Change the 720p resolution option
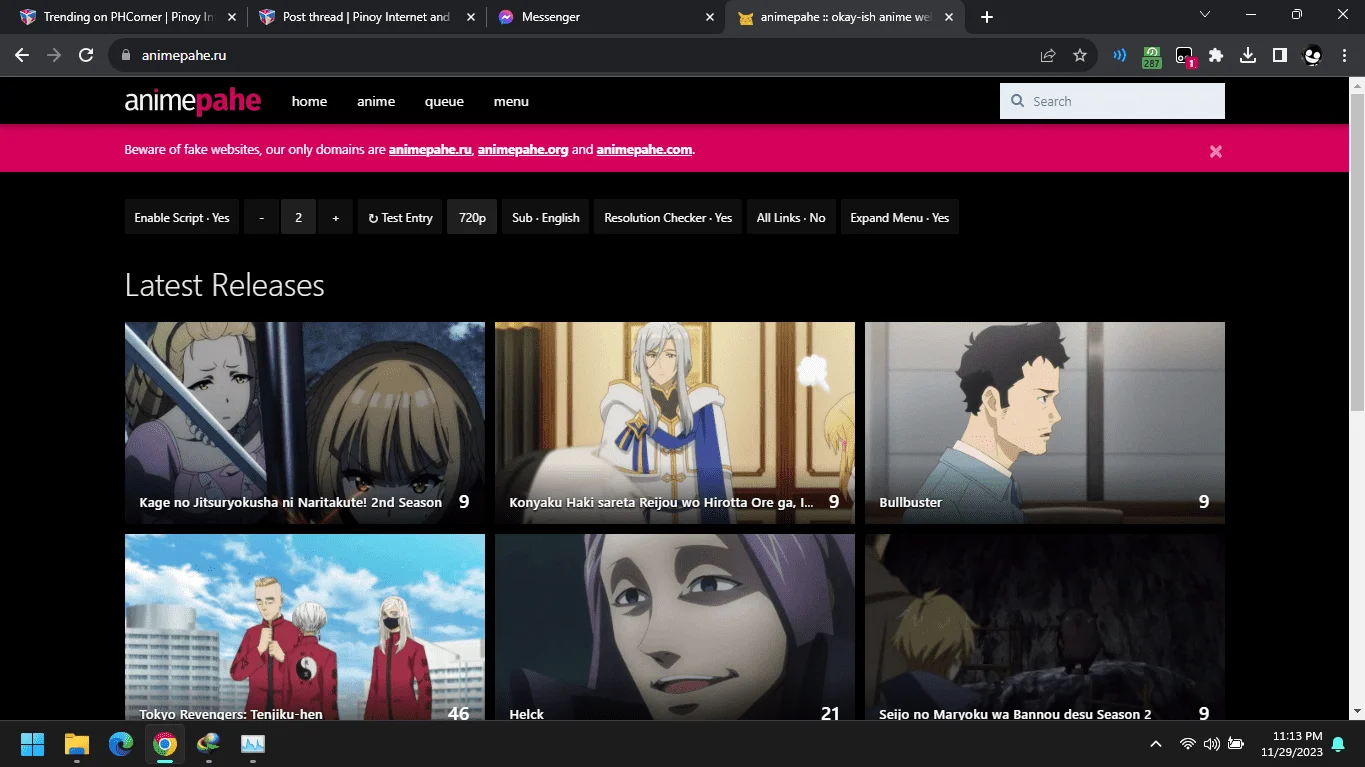 [x=472, y=217]
